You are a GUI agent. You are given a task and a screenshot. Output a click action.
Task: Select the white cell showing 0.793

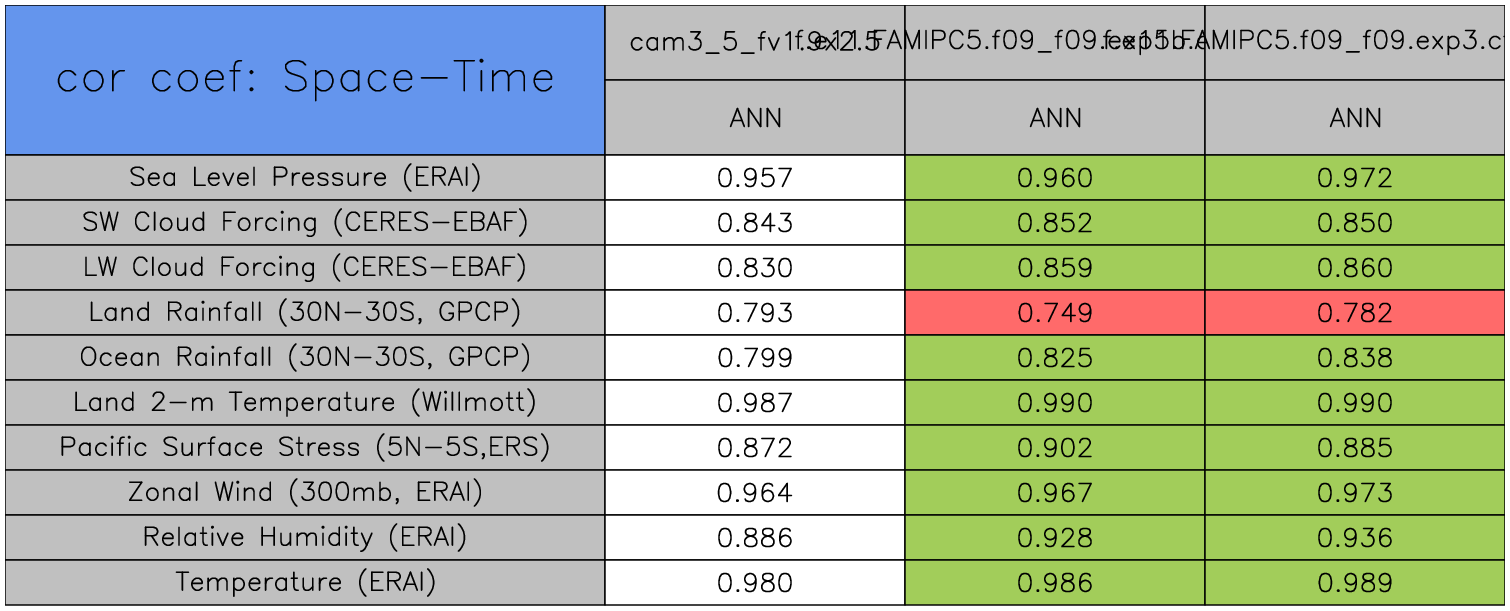[755, 313]
